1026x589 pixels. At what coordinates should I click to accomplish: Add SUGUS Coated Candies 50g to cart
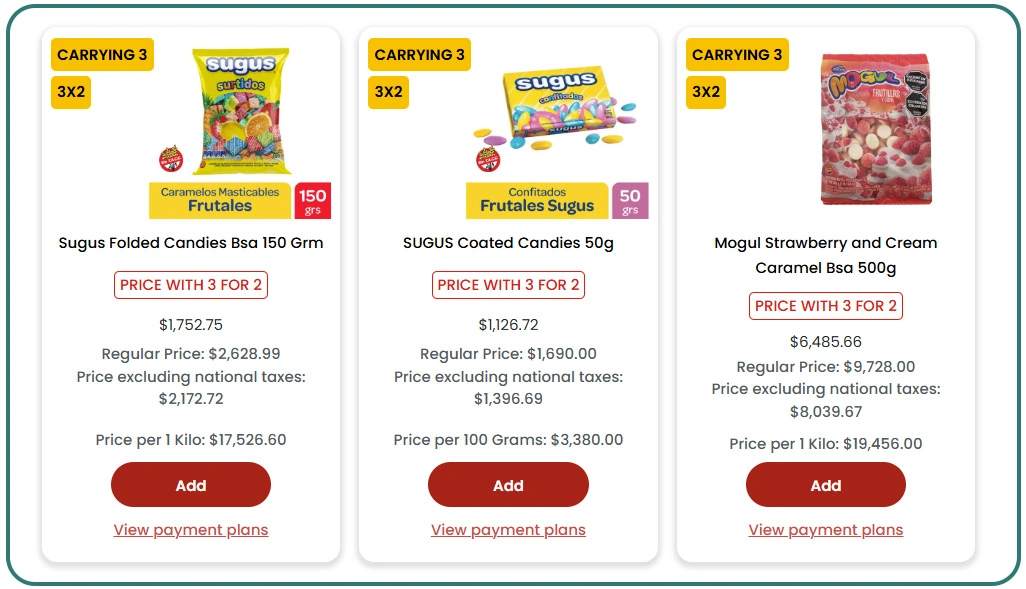tap(508, 485)
